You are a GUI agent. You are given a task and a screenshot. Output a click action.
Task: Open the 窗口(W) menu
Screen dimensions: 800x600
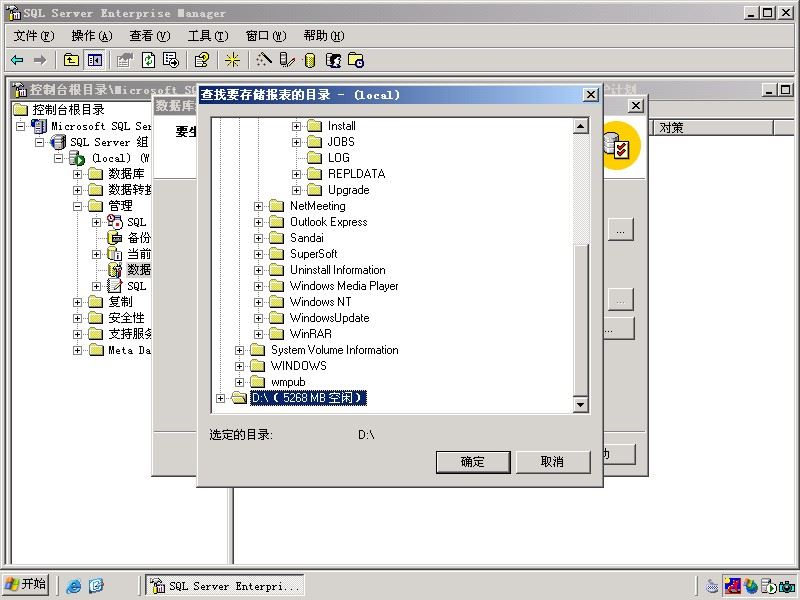[x=266, y=36]
